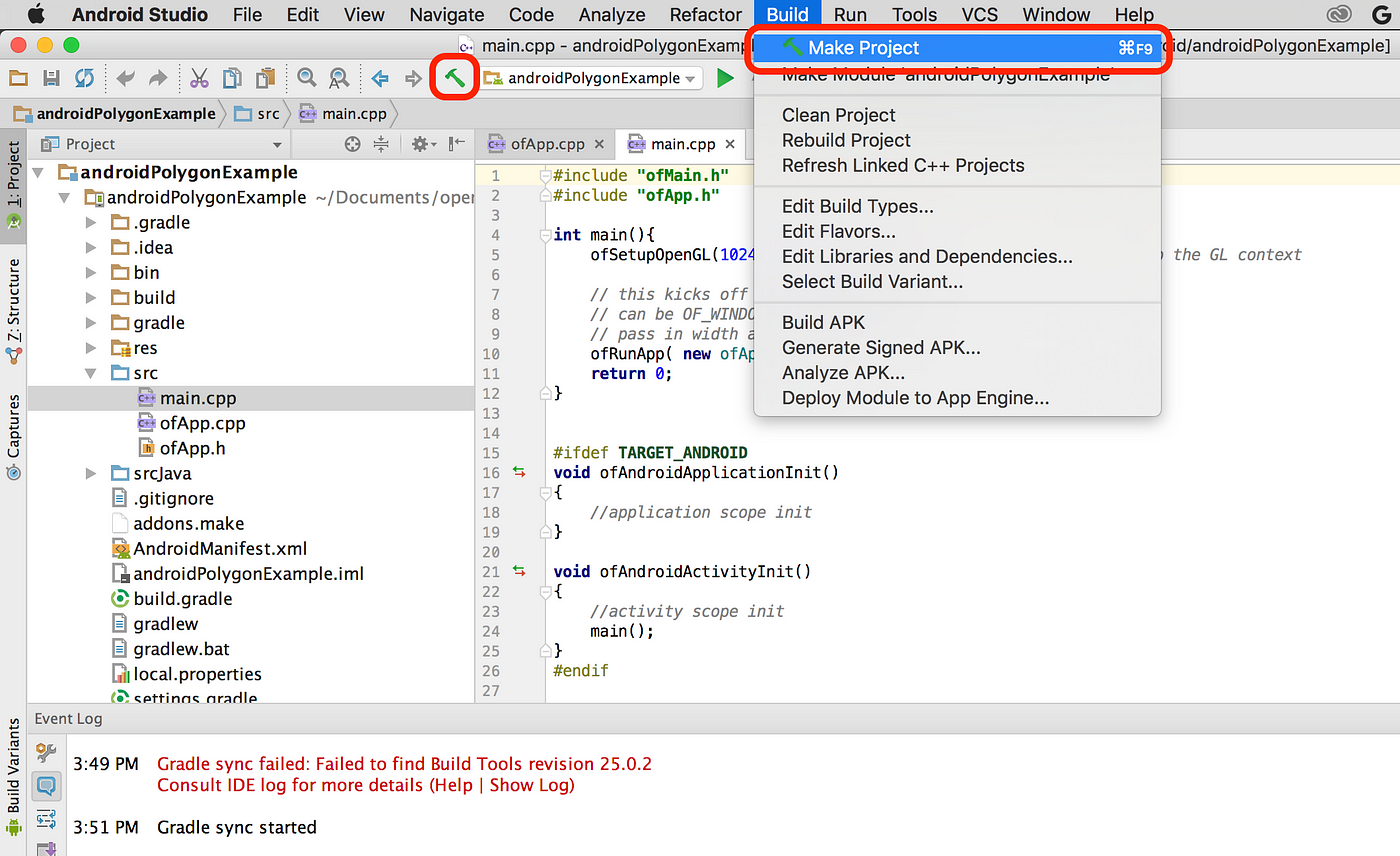Click the Redo arrow in toolbar

tap(158, 78)
